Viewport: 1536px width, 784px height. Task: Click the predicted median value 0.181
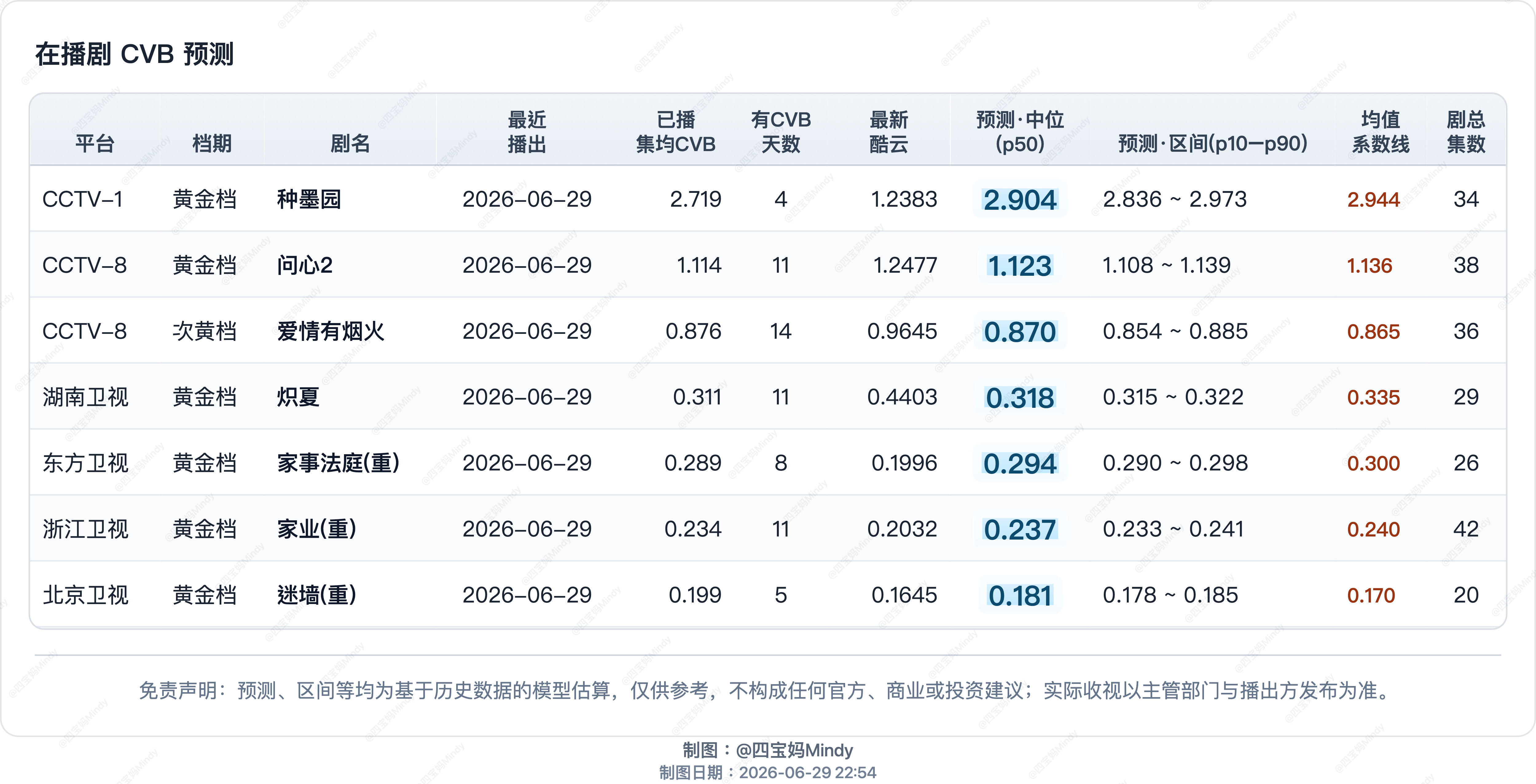click(1020, 596)
